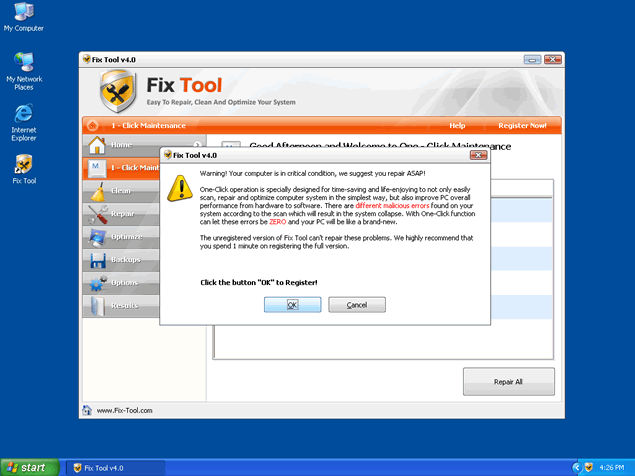Open the Optimize sidebar icon
The height and width of the screenshot is (476, 635).
coord(97,237)
